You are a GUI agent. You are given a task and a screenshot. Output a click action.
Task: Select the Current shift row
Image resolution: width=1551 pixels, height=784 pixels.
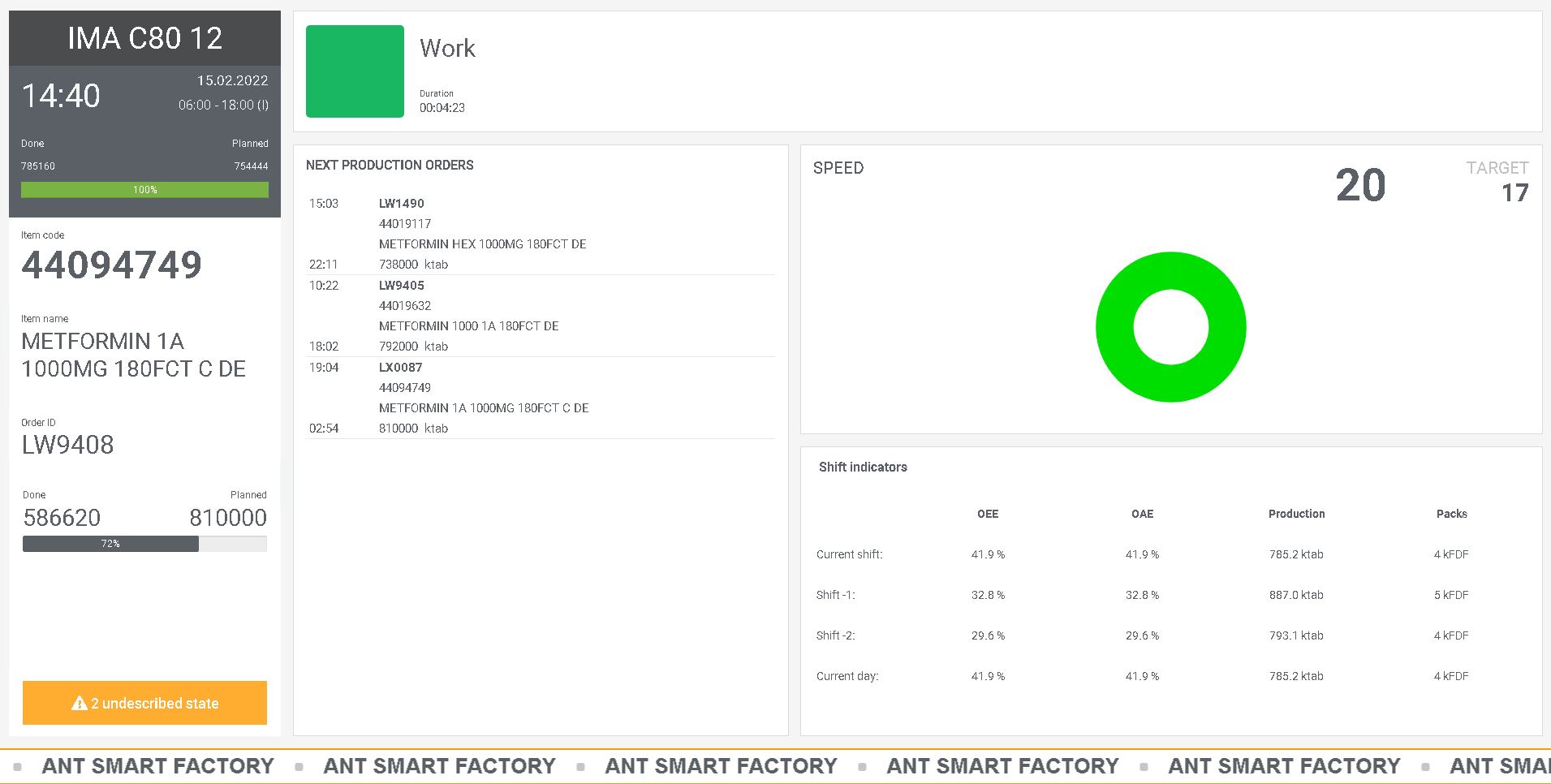(x=1170, y=554)
